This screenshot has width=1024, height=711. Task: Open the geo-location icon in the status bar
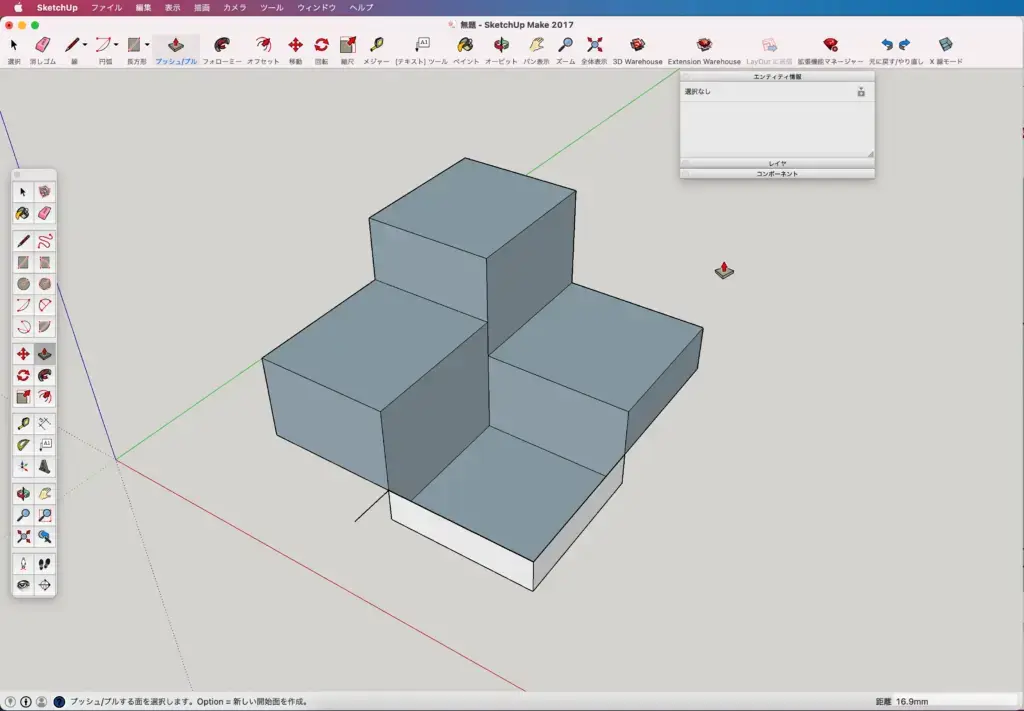point(10,702)
